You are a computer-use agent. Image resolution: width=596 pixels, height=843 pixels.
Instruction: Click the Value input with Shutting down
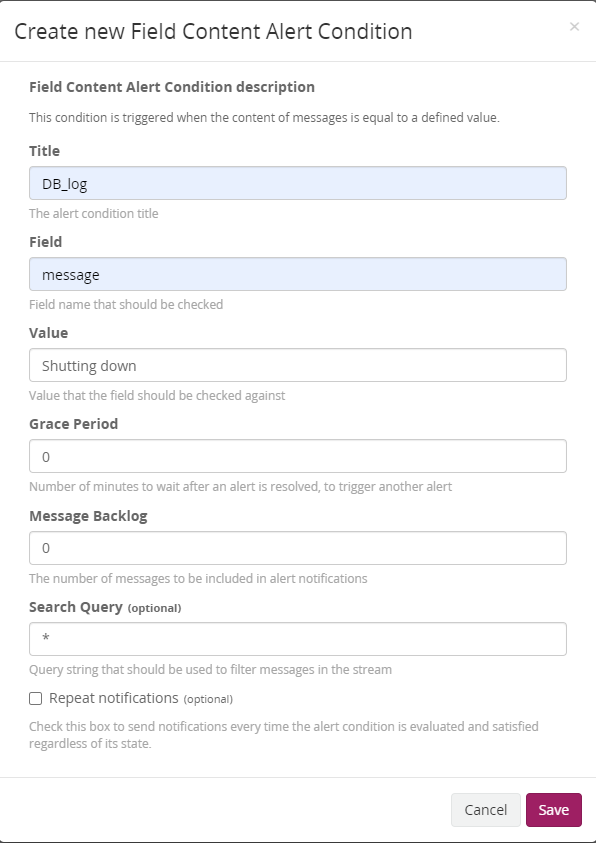(298, 365)
